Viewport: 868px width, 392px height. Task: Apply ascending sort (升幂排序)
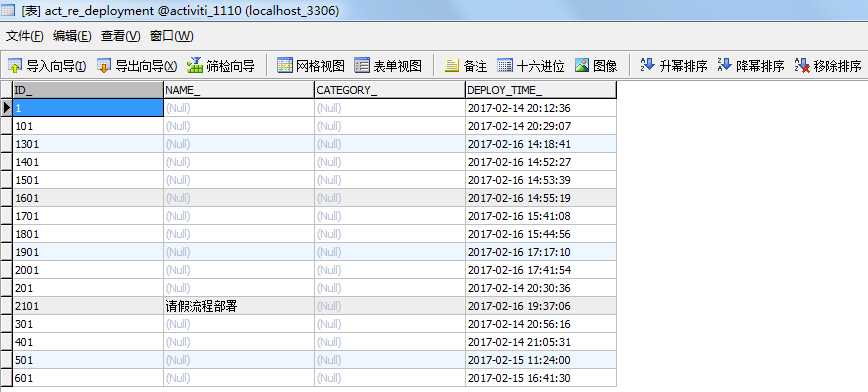coord(674,66)
